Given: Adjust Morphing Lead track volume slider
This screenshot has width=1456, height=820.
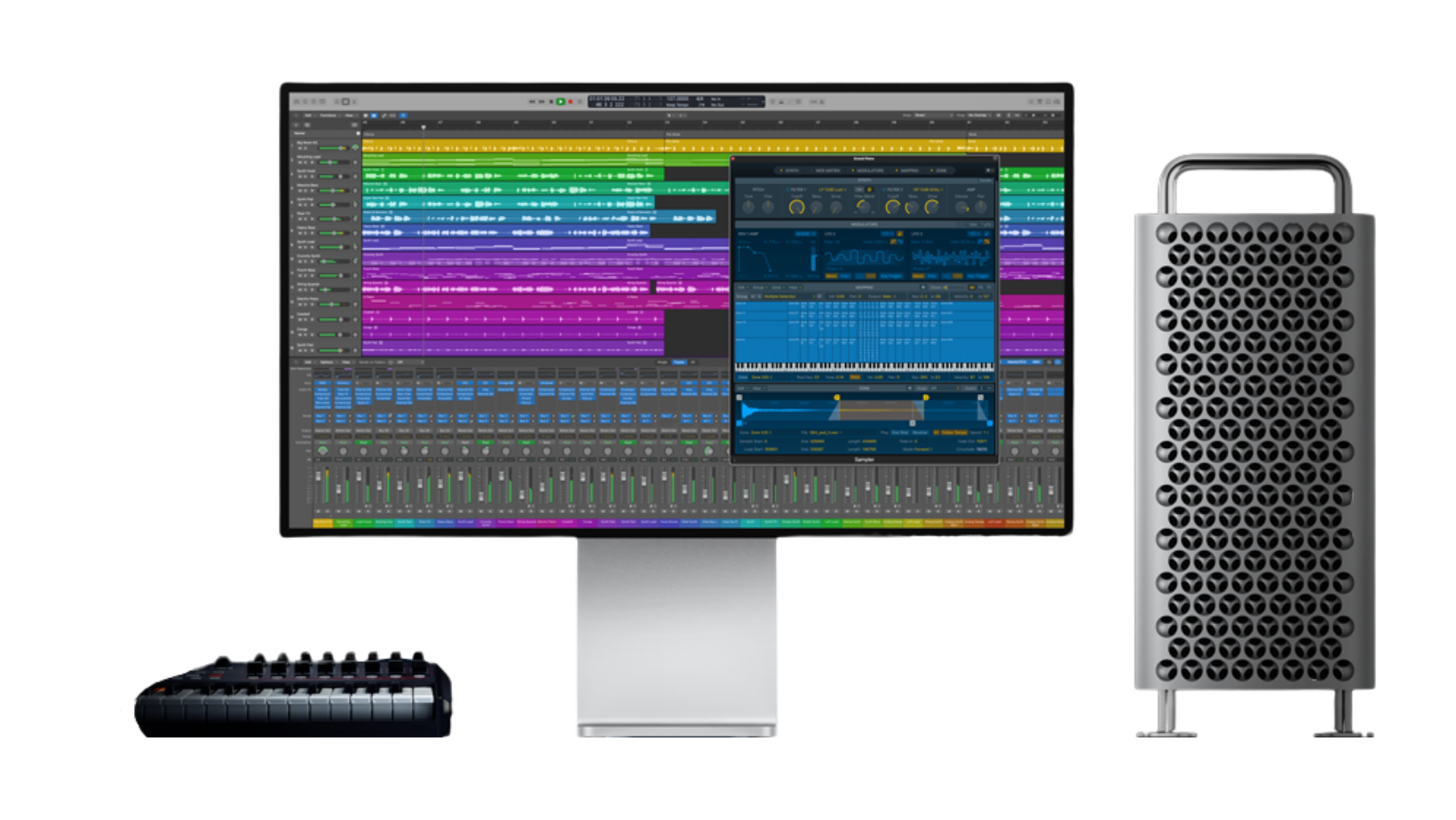Looking at the screenshot, I should (x=334, y=162).
